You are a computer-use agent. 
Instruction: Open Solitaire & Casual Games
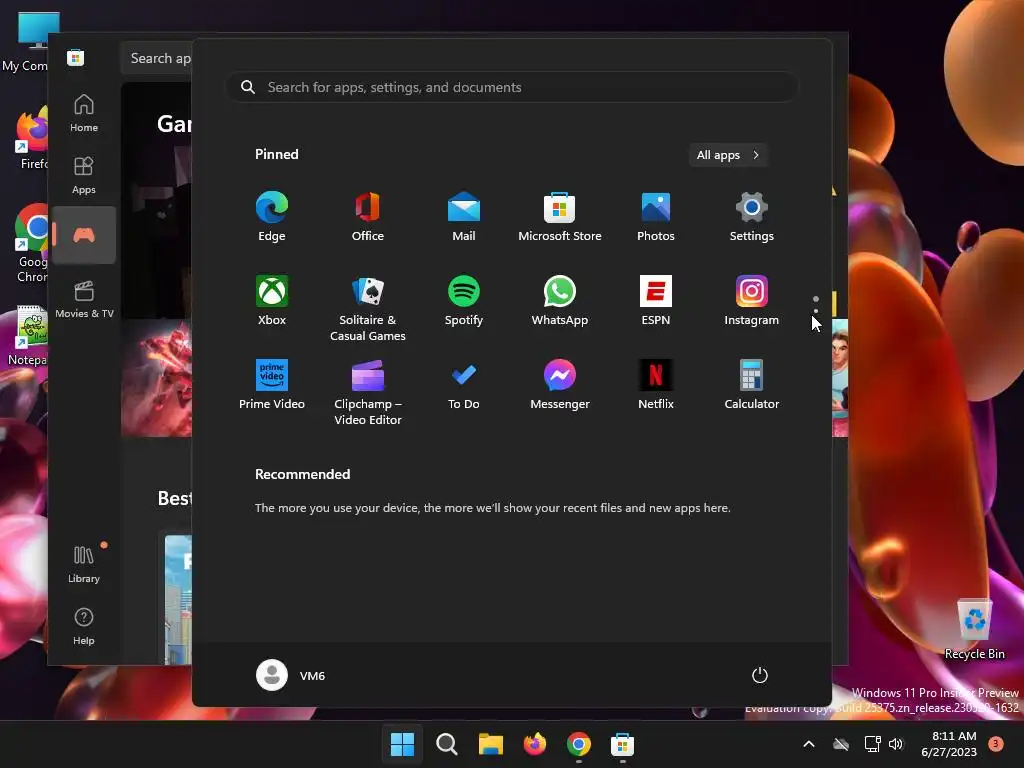368,308
